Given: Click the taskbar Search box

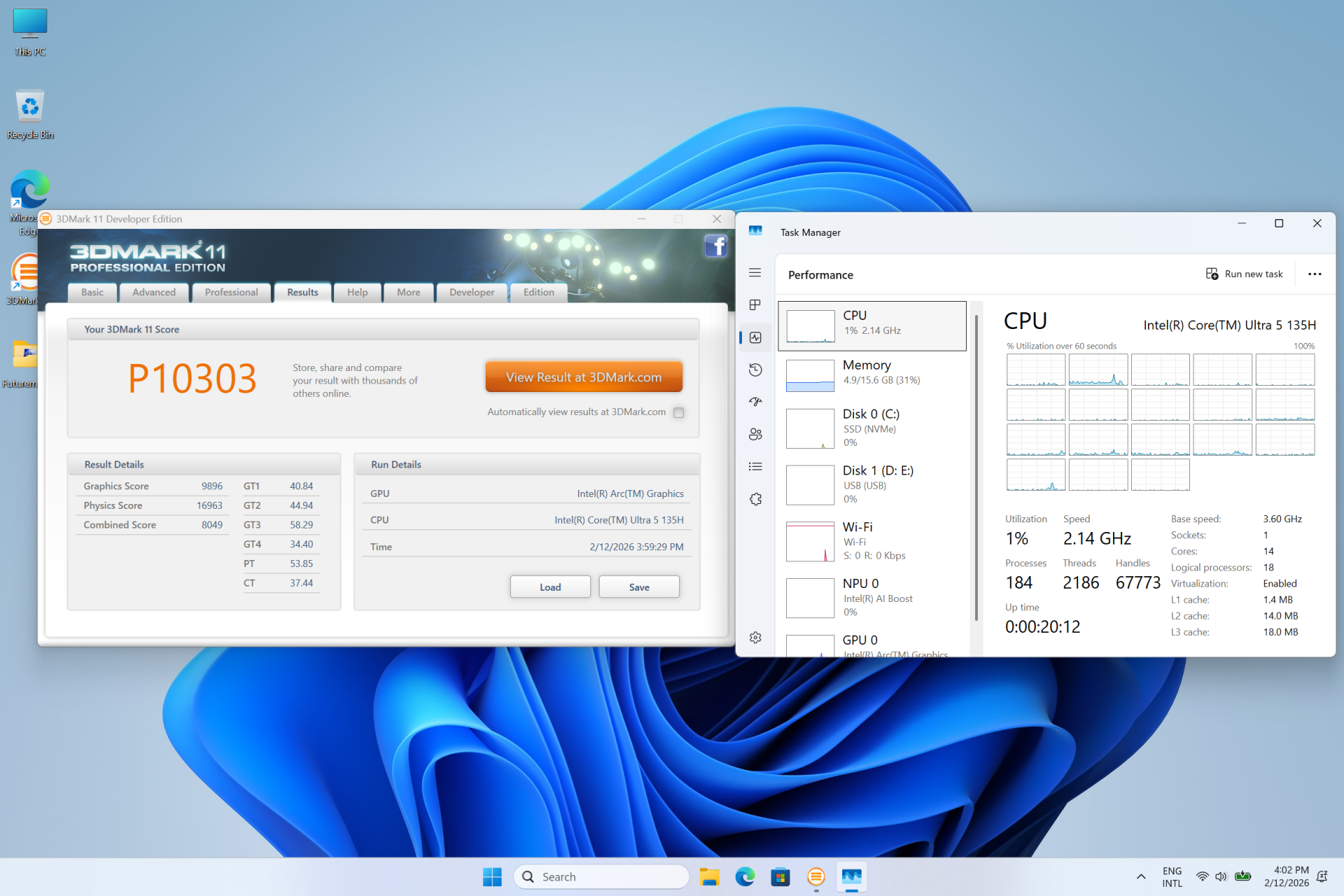Looking at the screenshot, I should click(602, 876).
